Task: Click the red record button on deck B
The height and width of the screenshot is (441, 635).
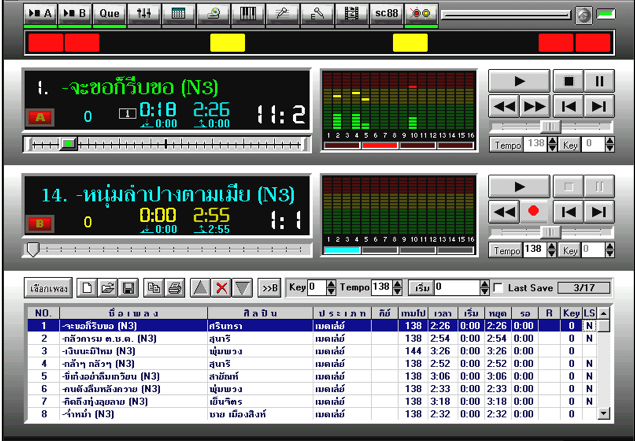Action: point(534,211)
